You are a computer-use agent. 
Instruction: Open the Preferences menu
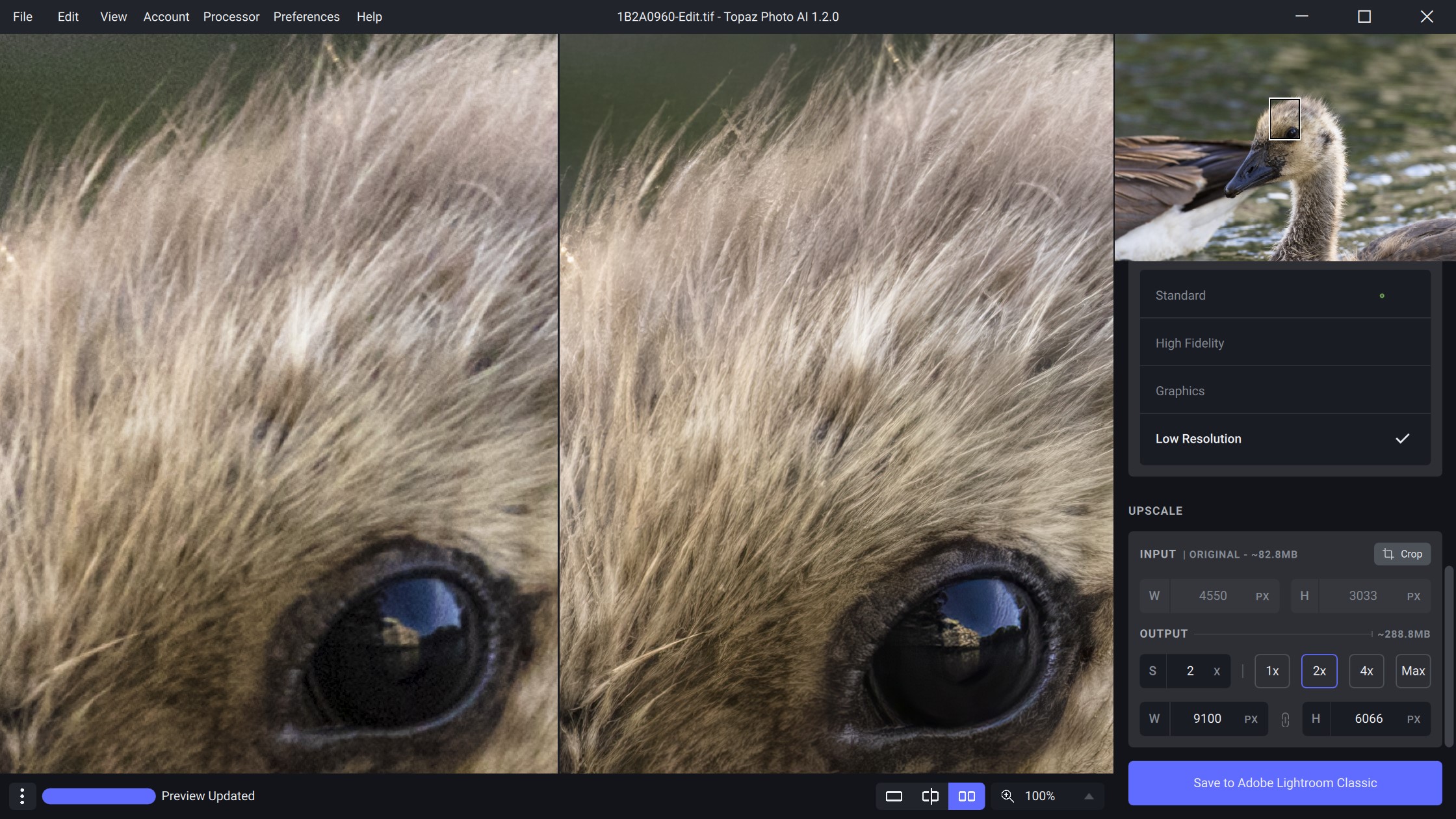click(x=306, y=16)
